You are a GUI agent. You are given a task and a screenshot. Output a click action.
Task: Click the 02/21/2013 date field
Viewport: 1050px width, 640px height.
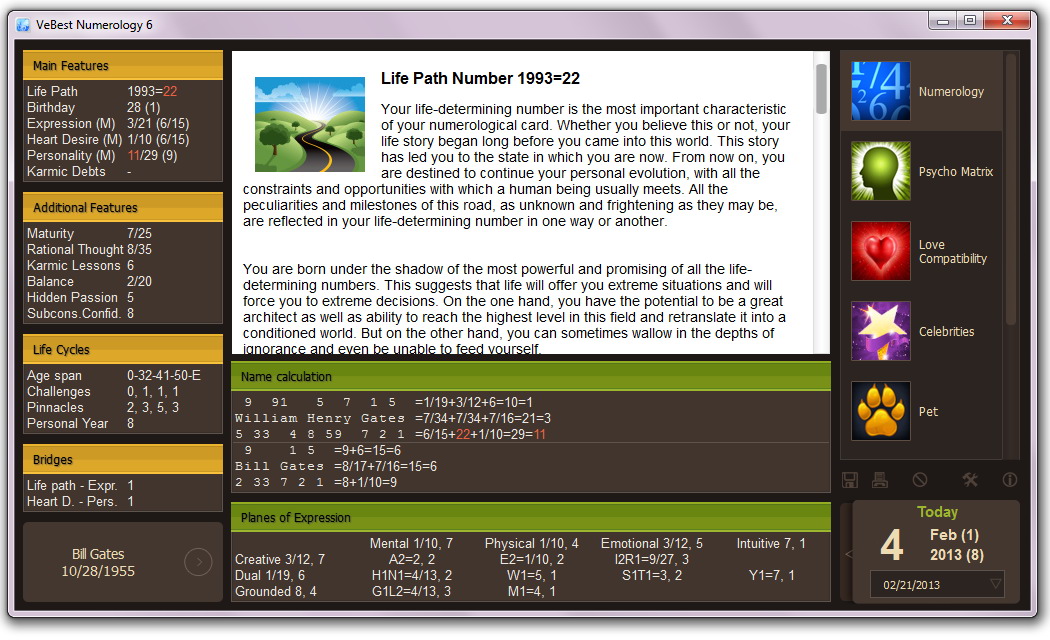(x=938, y=584)
